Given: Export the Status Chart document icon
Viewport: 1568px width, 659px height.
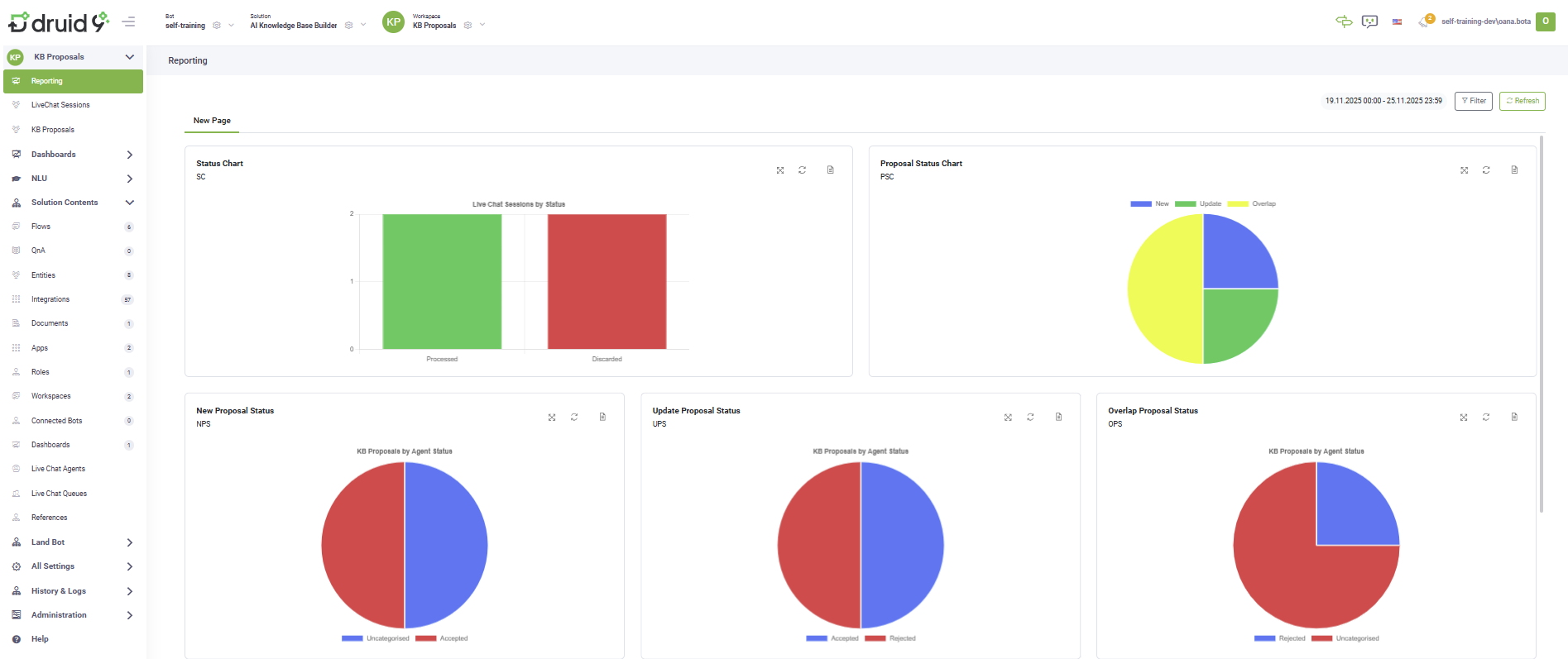Looking at the screenshot, I should coord(831,170).
